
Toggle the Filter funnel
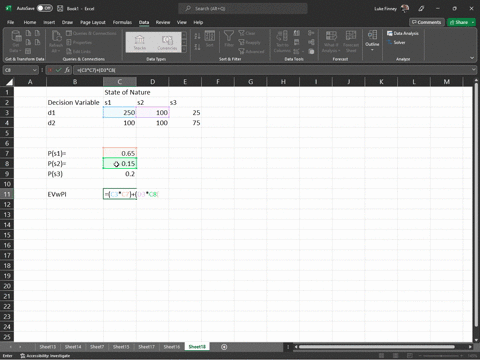tap(229, 39)
